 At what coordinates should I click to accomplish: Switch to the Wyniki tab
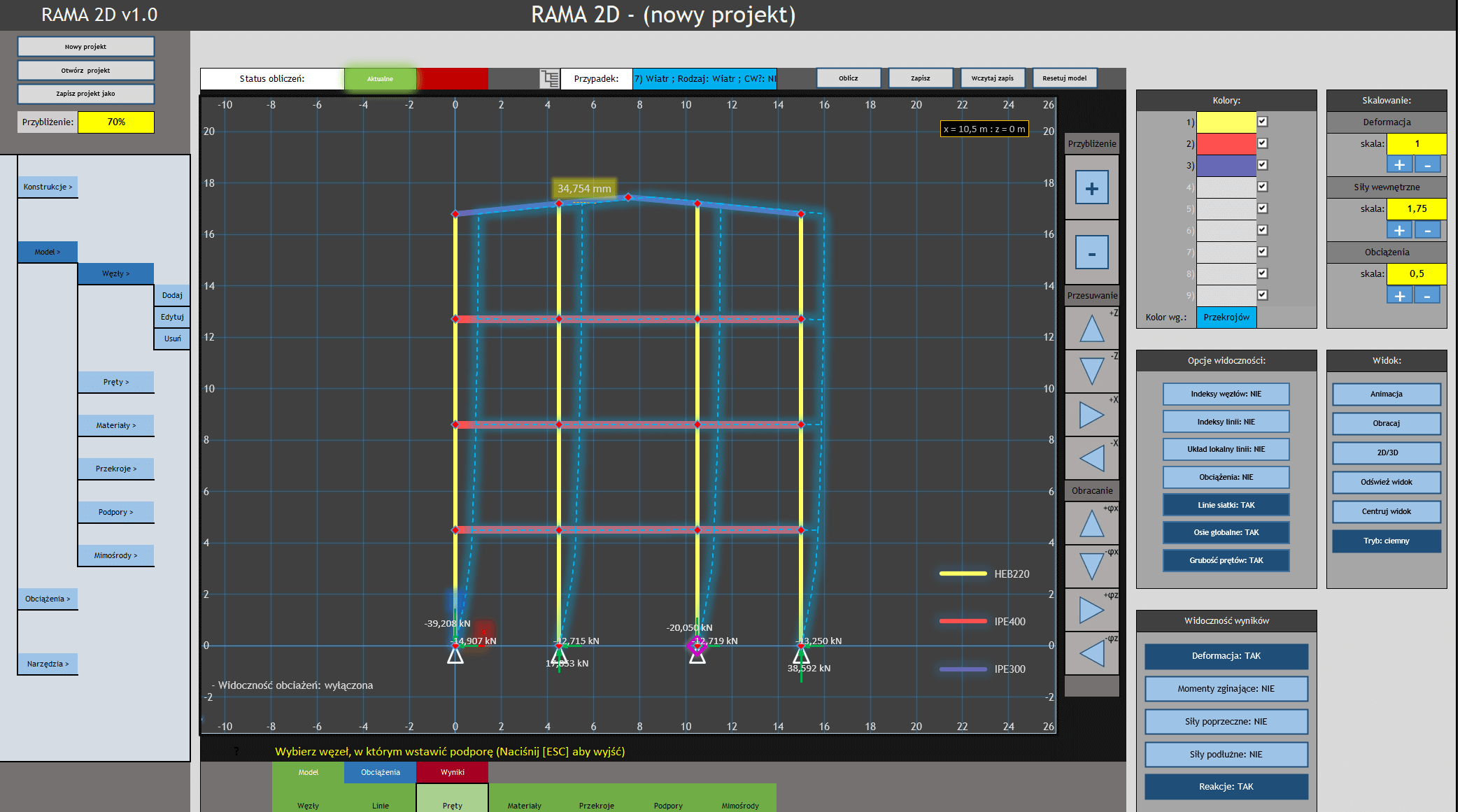(452, 772)
